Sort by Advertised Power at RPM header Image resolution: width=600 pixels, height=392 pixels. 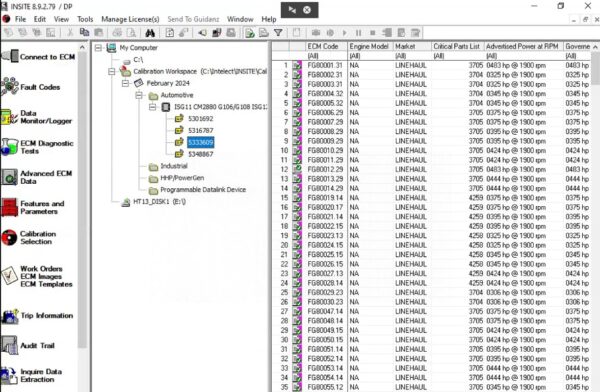[x=523, y=46]
